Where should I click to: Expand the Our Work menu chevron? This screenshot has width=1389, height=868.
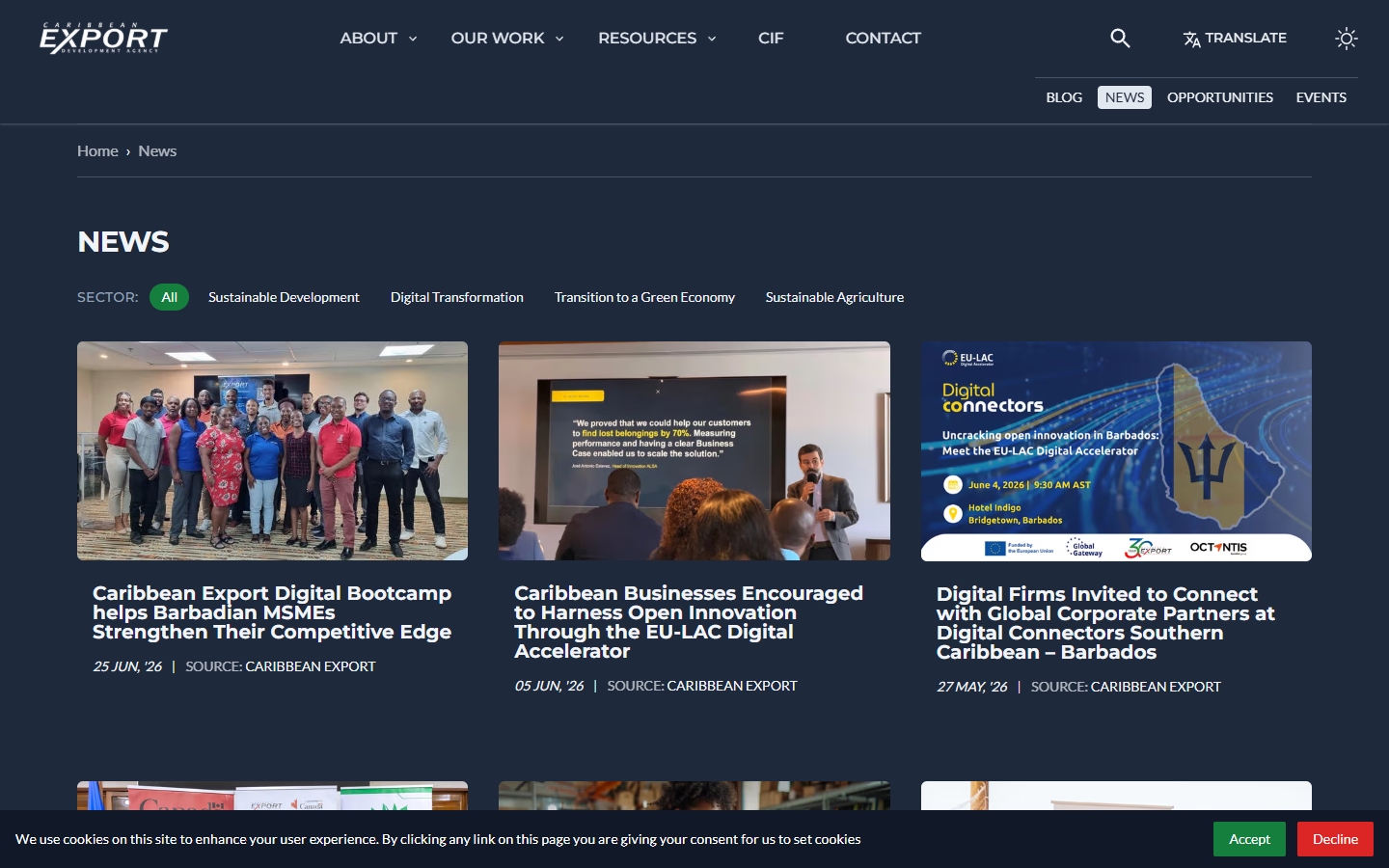coord(559,39)
